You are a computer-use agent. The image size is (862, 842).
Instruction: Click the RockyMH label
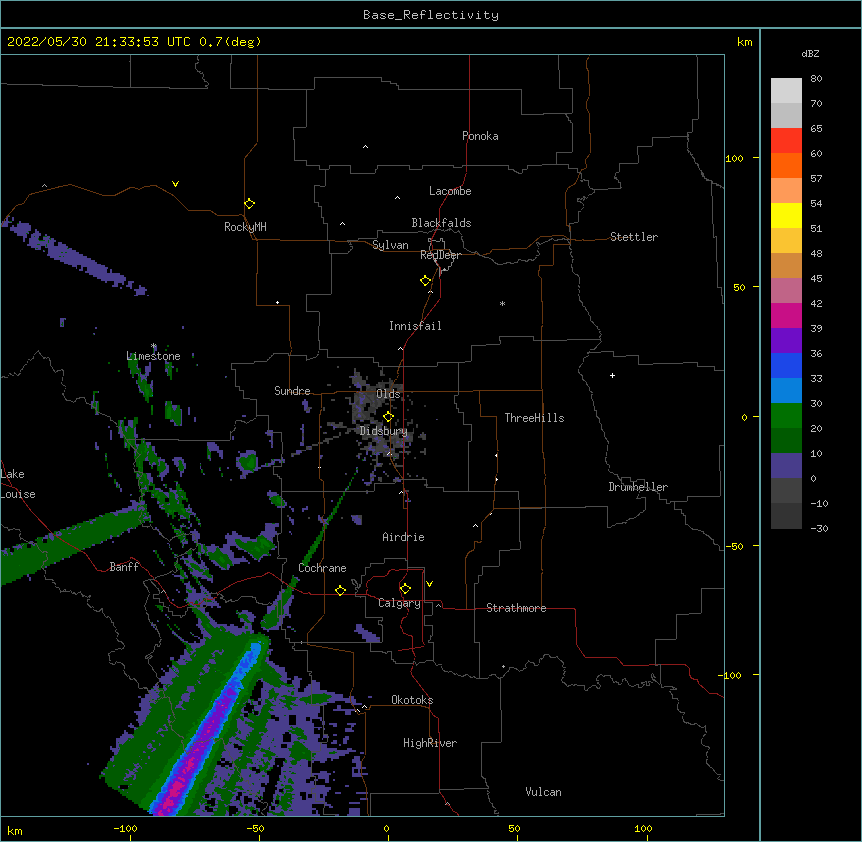click(245, 227)
